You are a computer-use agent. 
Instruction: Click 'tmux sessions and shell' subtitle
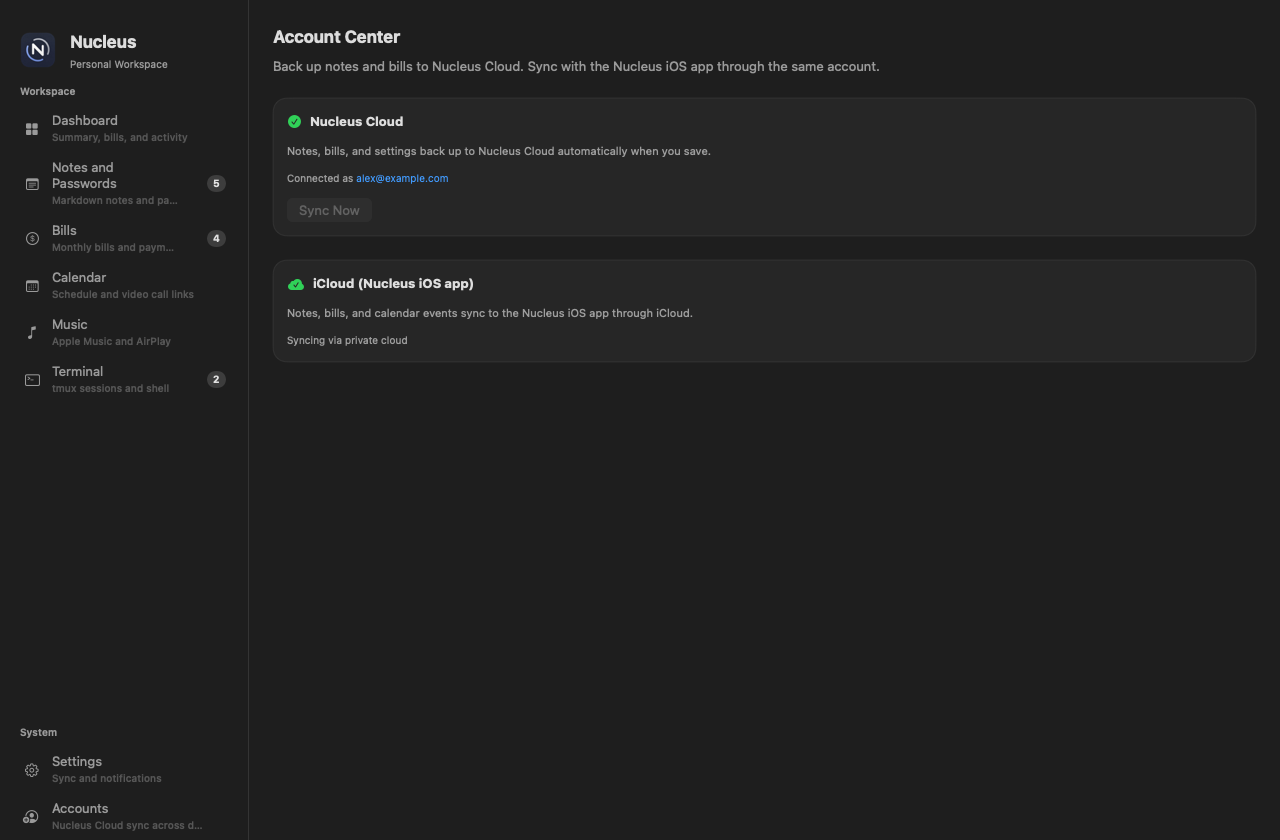click(110, 388)
